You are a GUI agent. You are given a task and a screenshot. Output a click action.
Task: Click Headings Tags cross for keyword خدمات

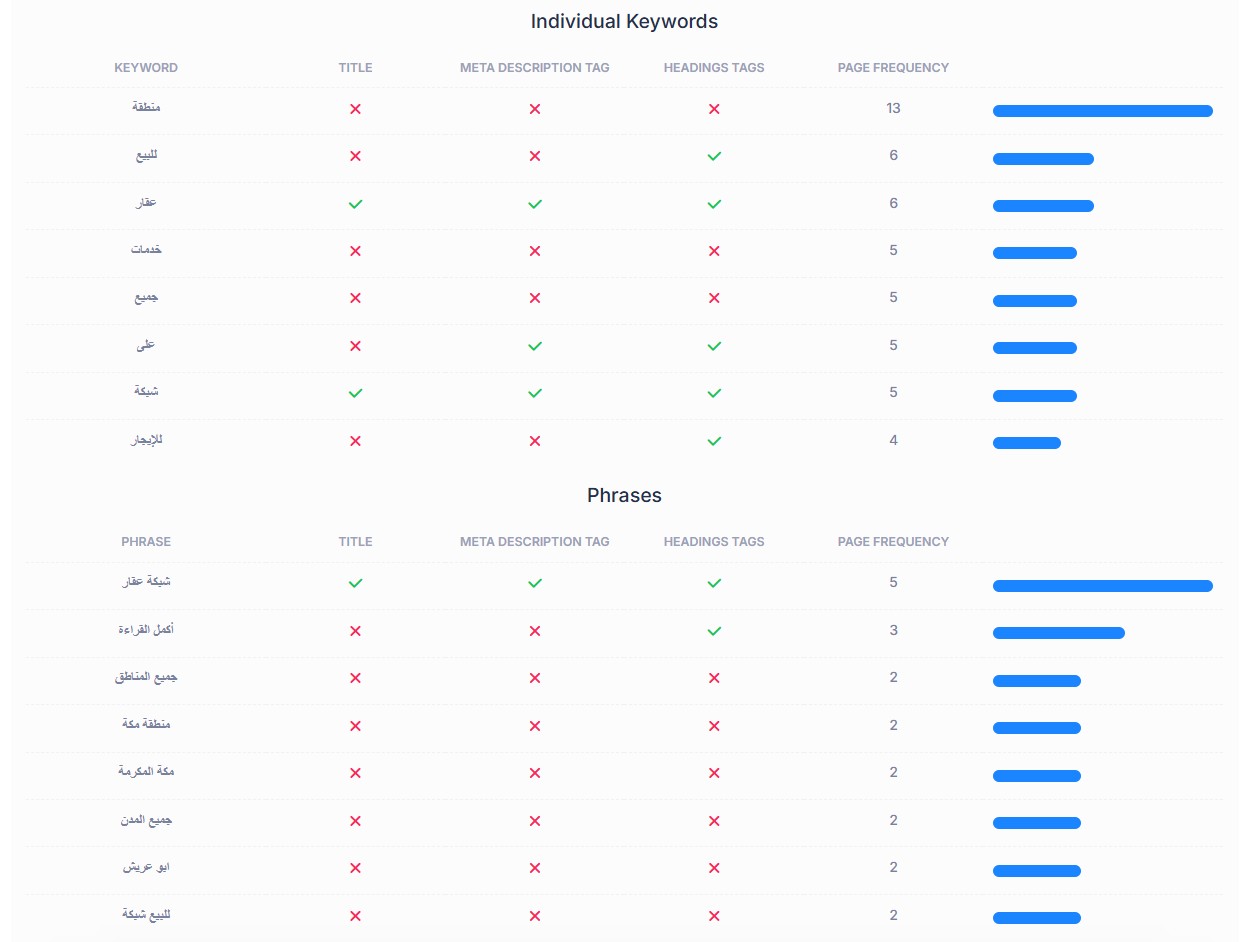[714, 251]
